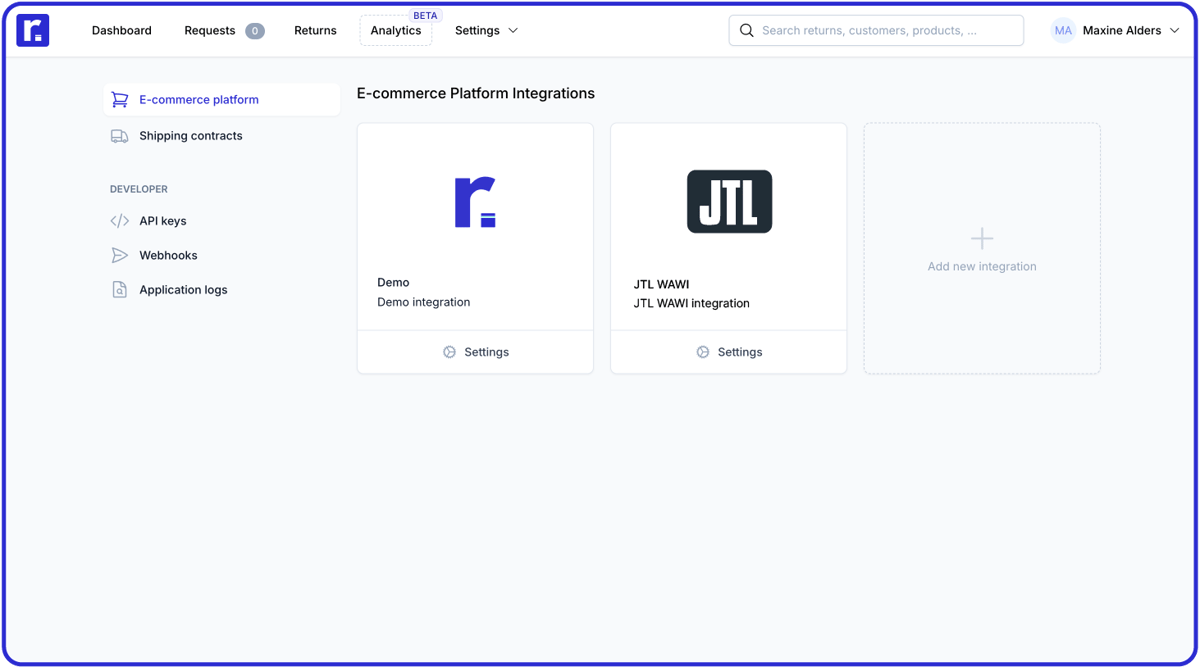Click the MA user avatar

(1063, 30)
